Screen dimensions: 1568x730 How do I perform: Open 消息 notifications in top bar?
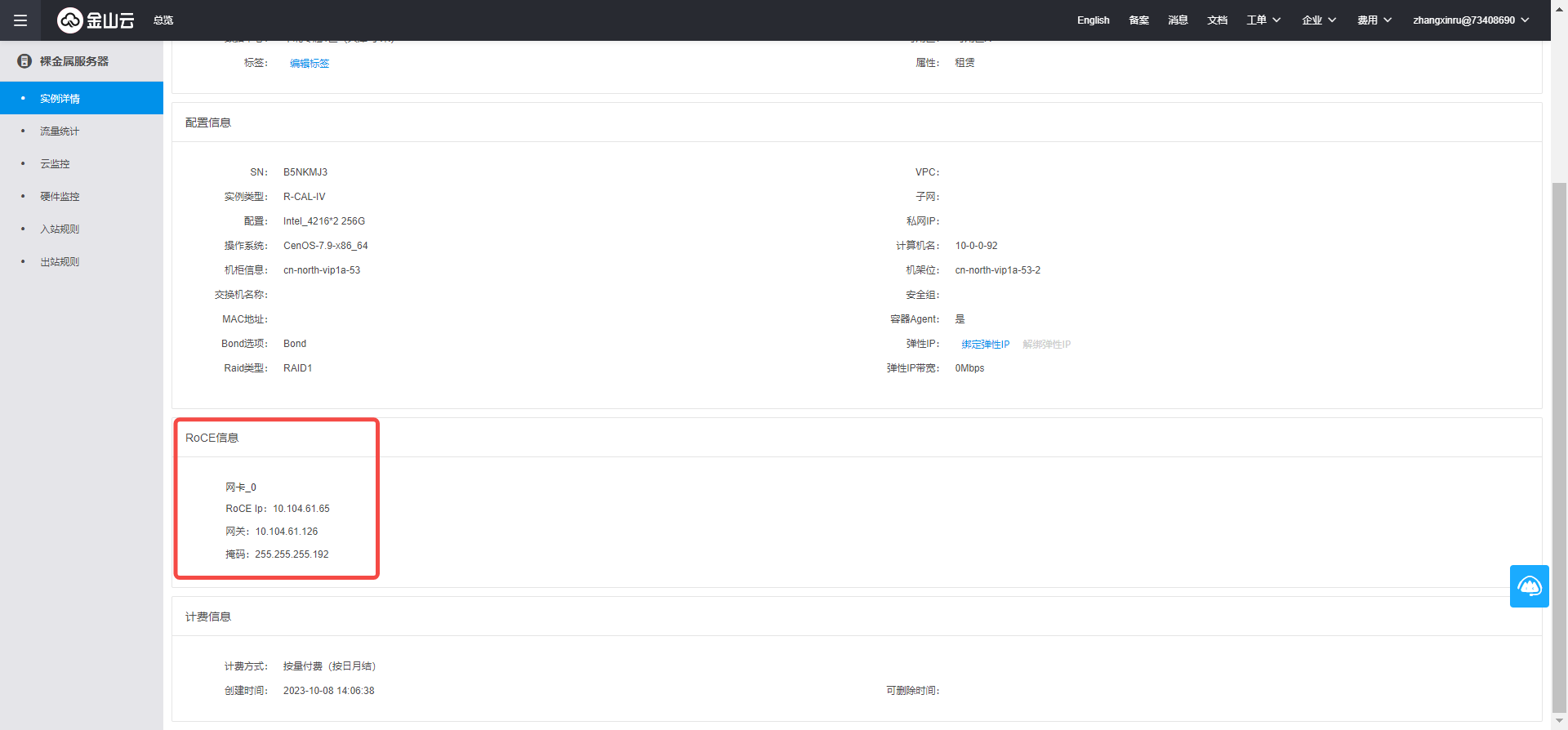1178,20
